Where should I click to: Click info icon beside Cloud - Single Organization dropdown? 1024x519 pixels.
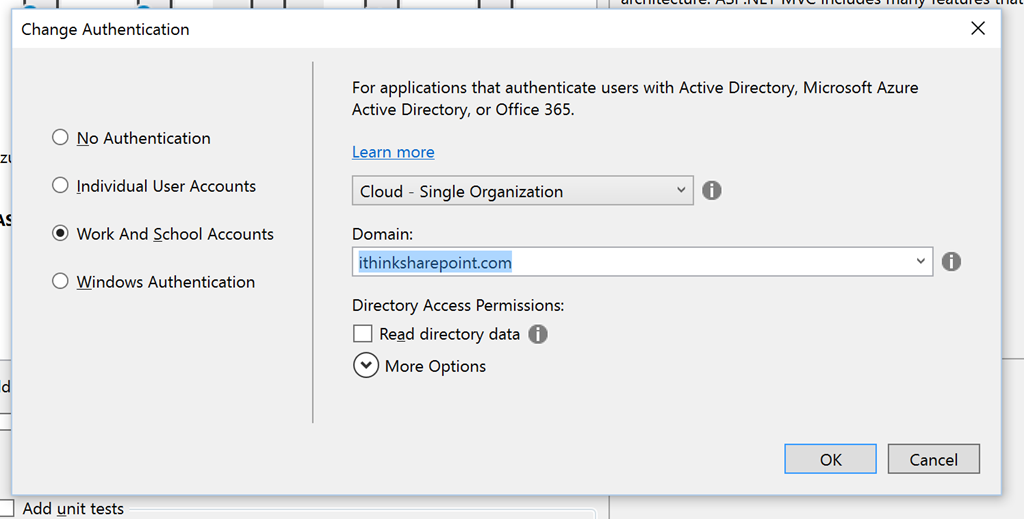click(711, 190)
